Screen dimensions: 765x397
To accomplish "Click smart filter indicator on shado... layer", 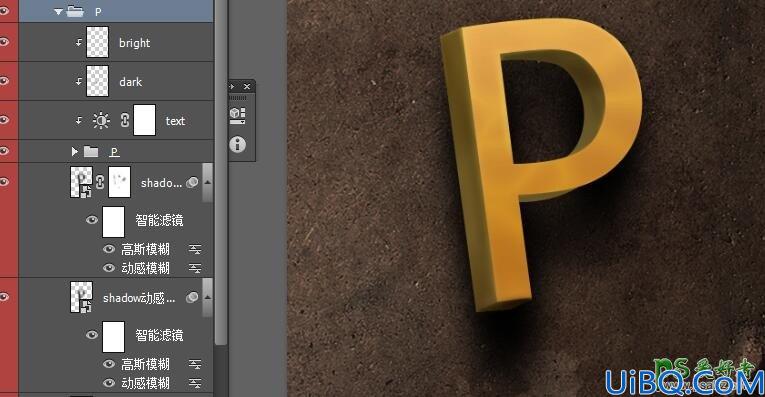I will pos(192,182).
